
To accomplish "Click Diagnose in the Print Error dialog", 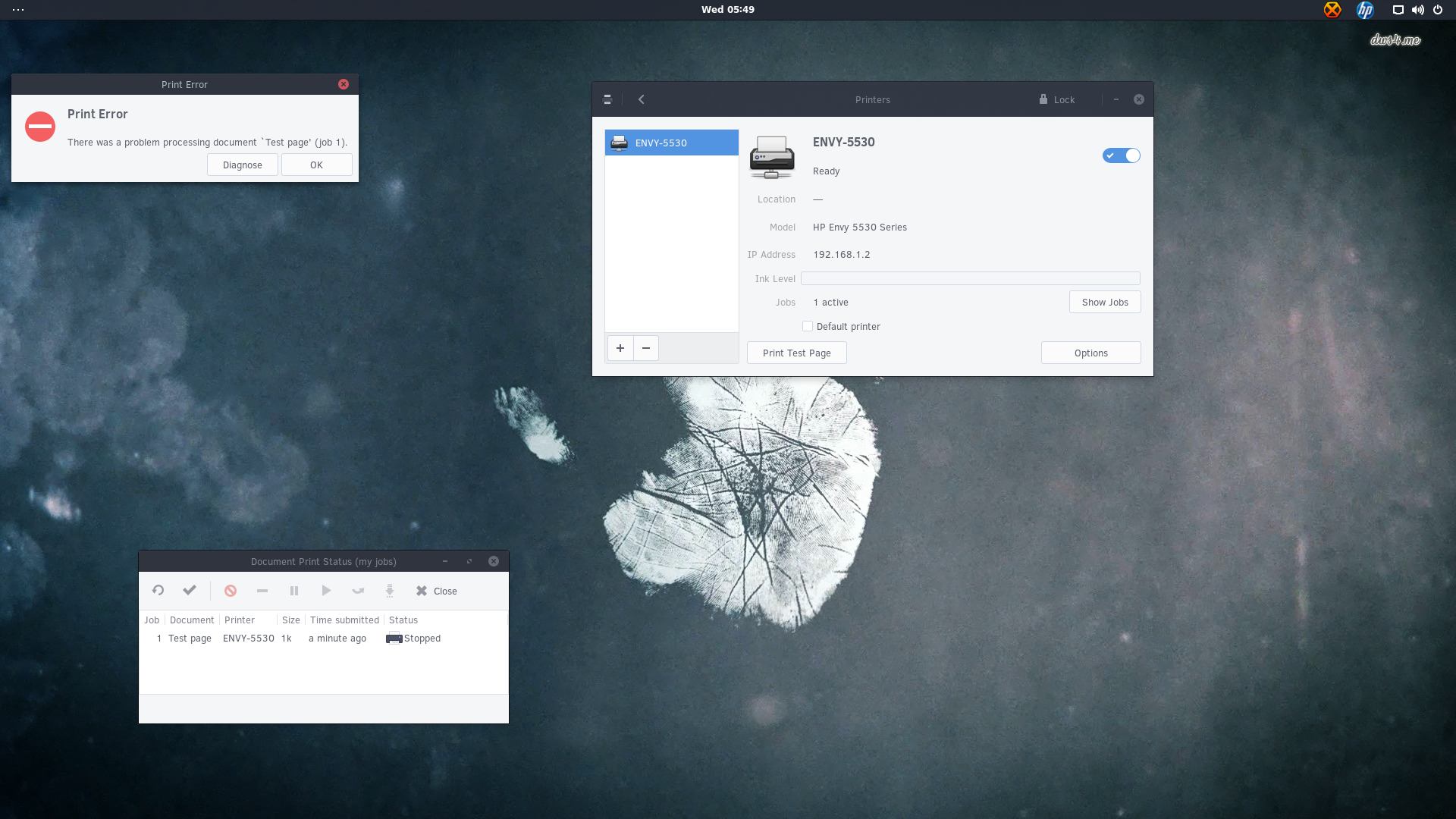I will (243, 165).
